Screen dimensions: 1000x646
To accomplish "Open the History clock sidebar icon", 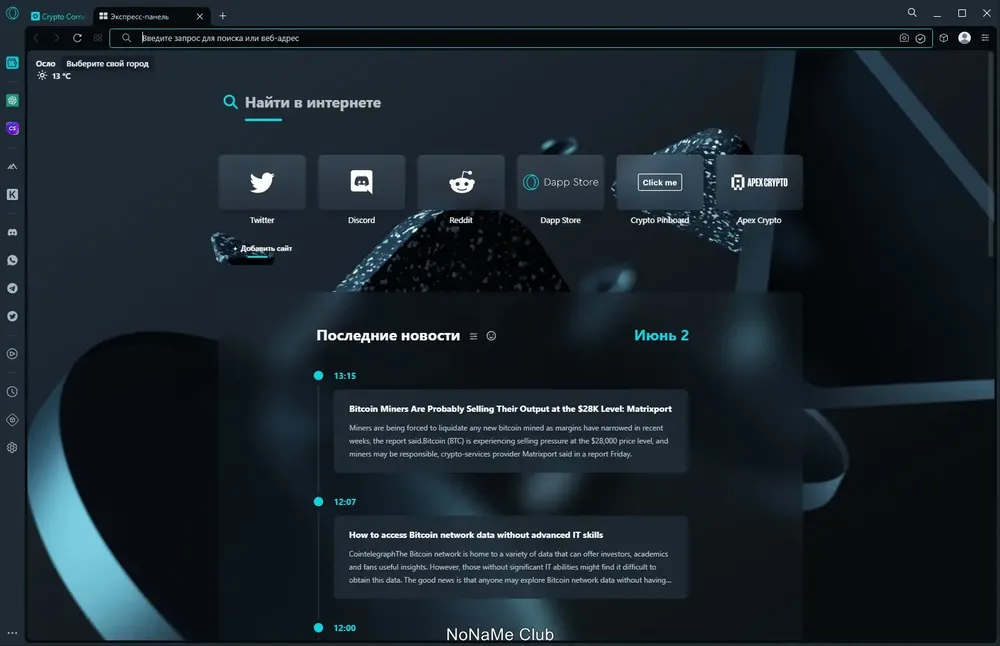I will (12, 392).
